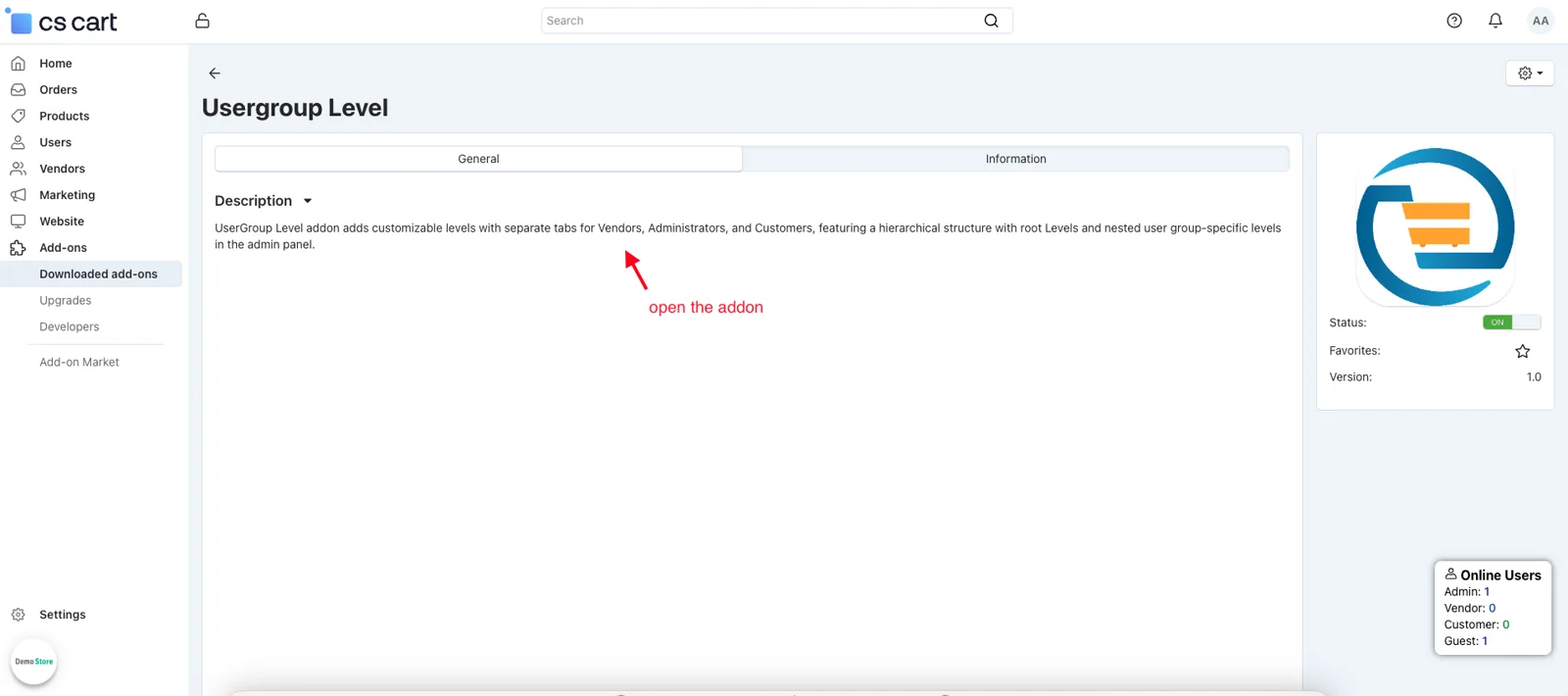The height and width of the screenshot is (696, 1568).
Task: Open the Add-on Market link
Action: (79, 363)
